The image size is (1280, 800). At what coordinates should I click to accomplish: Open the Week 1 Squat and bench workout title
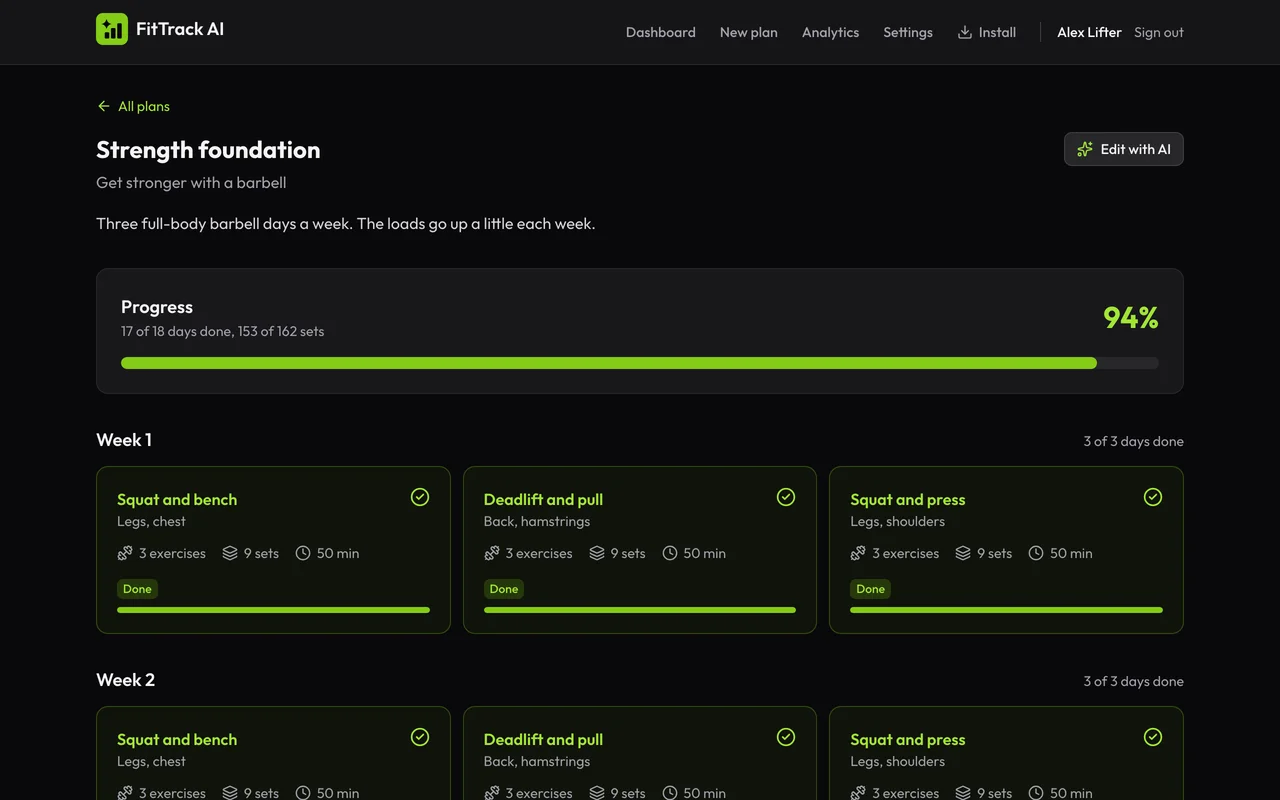click(x=177, y=499)
